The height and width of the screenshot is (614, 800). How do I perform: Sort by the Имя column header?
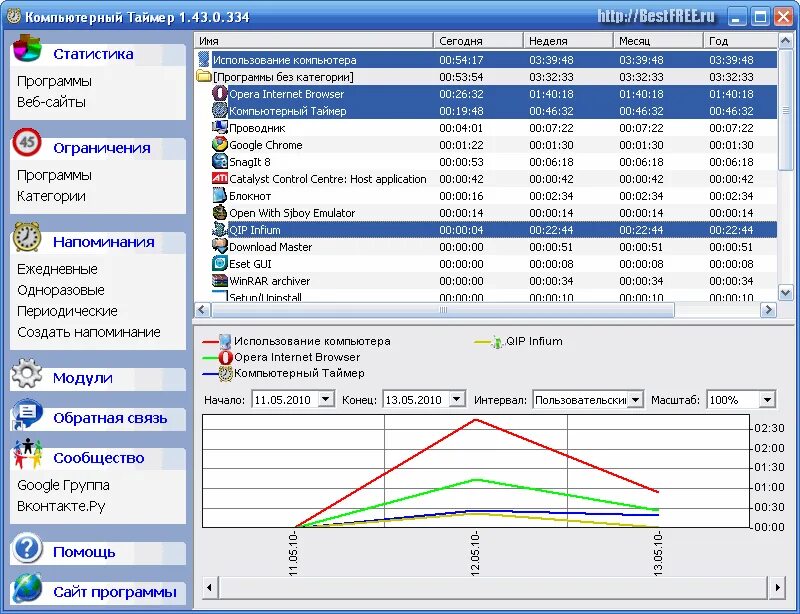pyautogui.click(x=314, y=41)
